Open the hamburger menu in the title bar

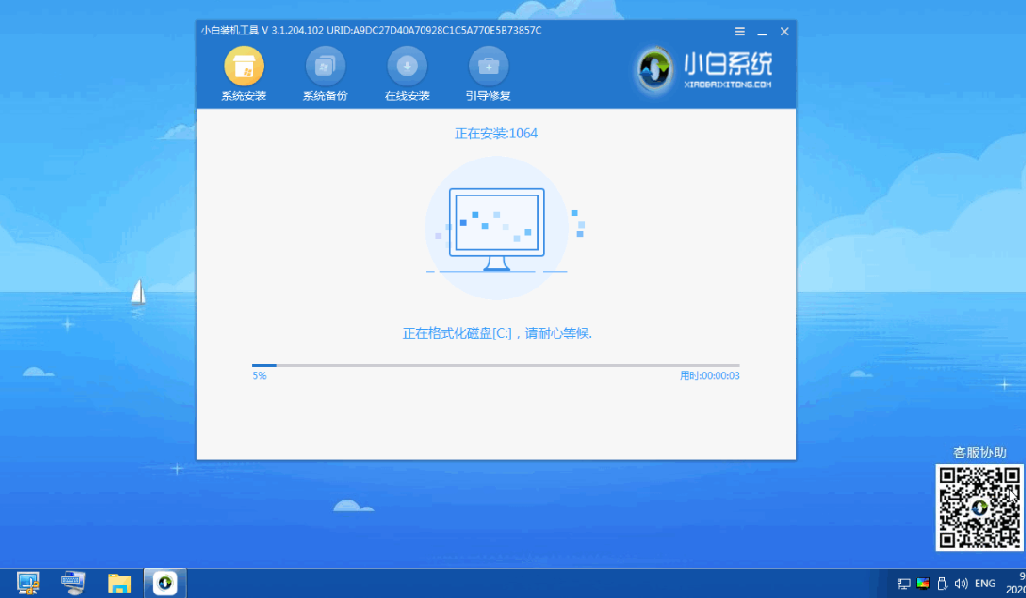coord(738,30)
